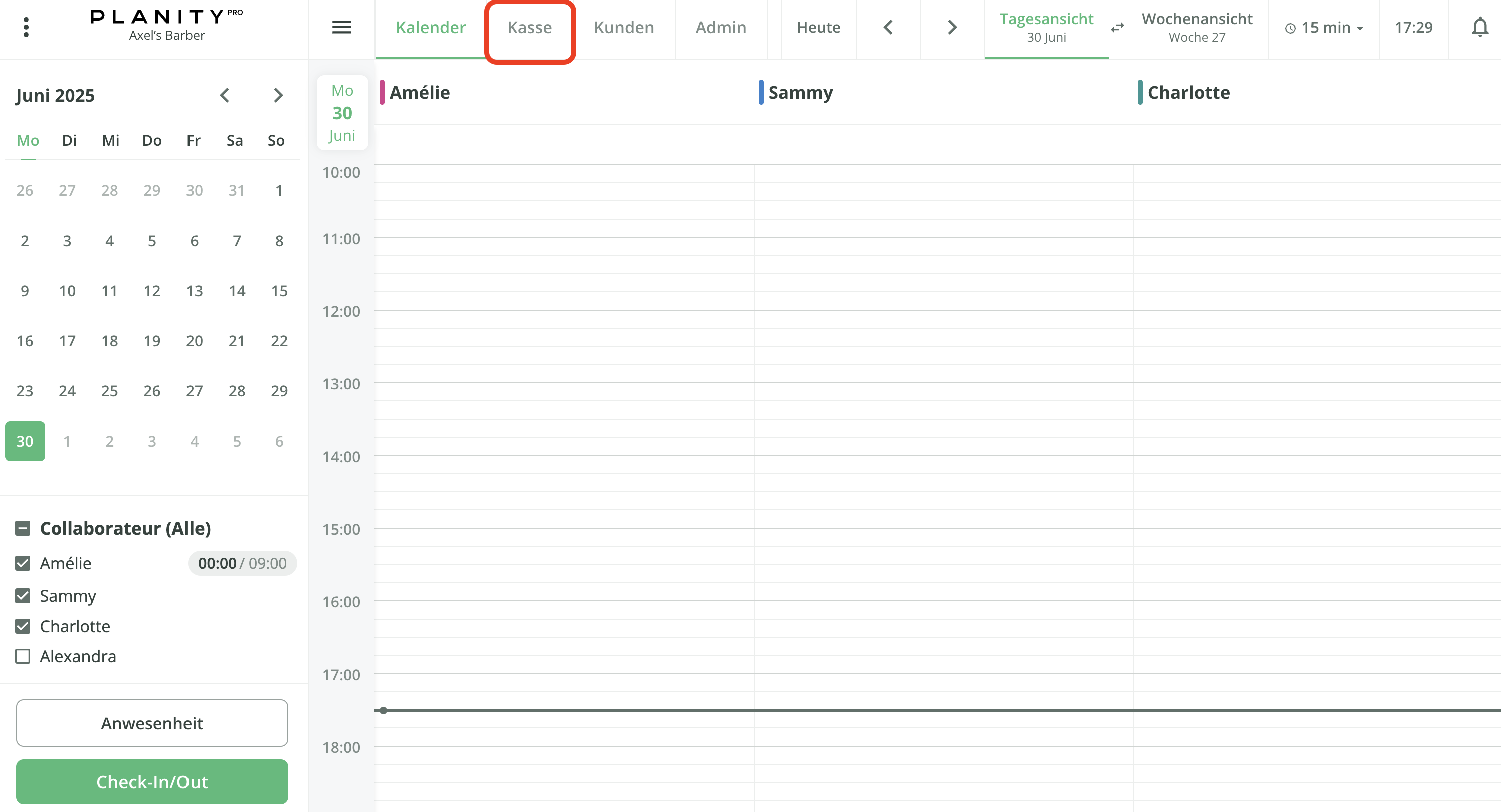The image size is (1501, 812).
Task: Enable the Alexandra checkbox
Action: point(23,656)
